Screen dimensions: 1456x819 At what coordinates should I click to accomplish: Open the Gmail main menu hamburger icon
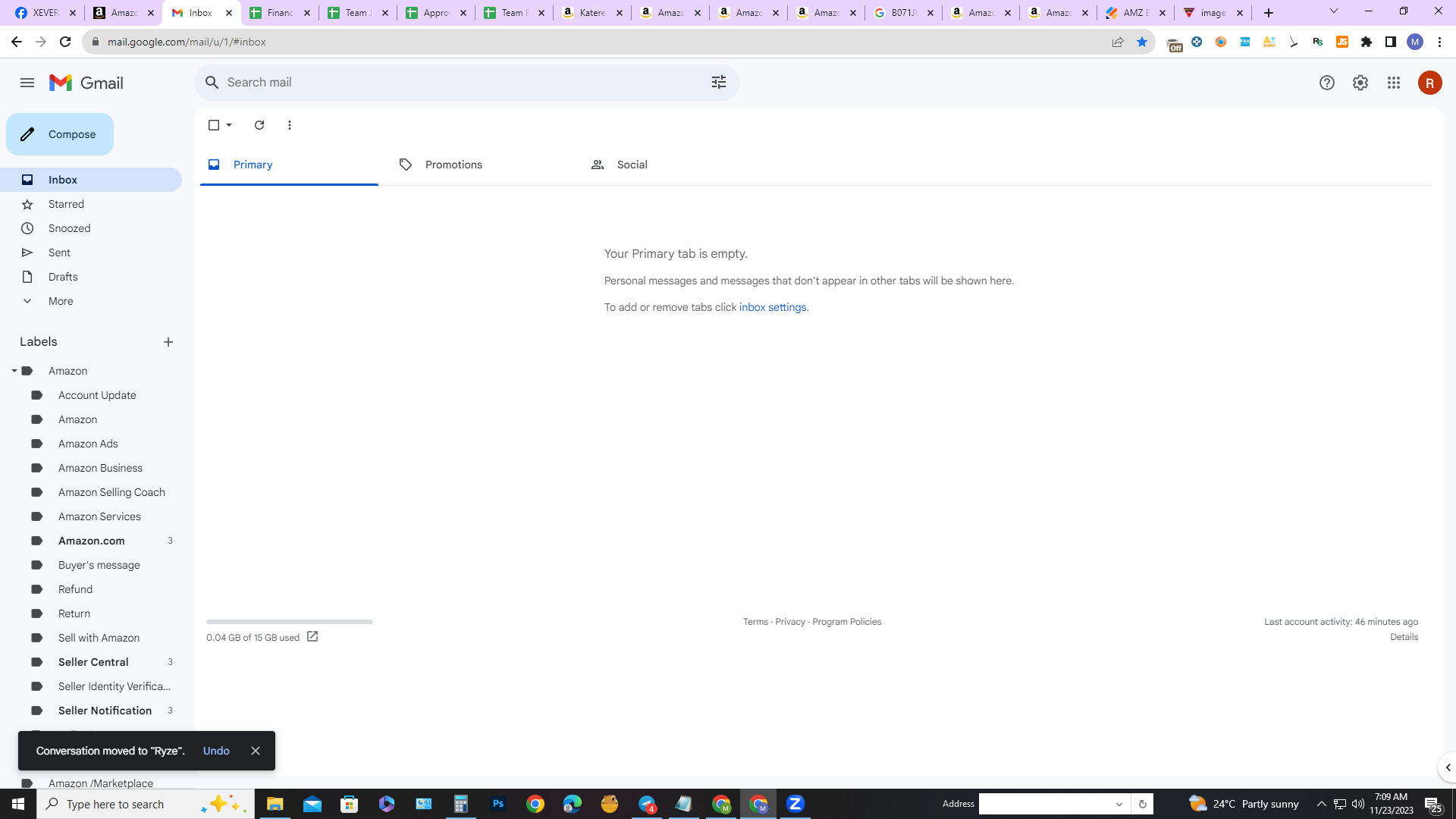click(x=27, y=83)
